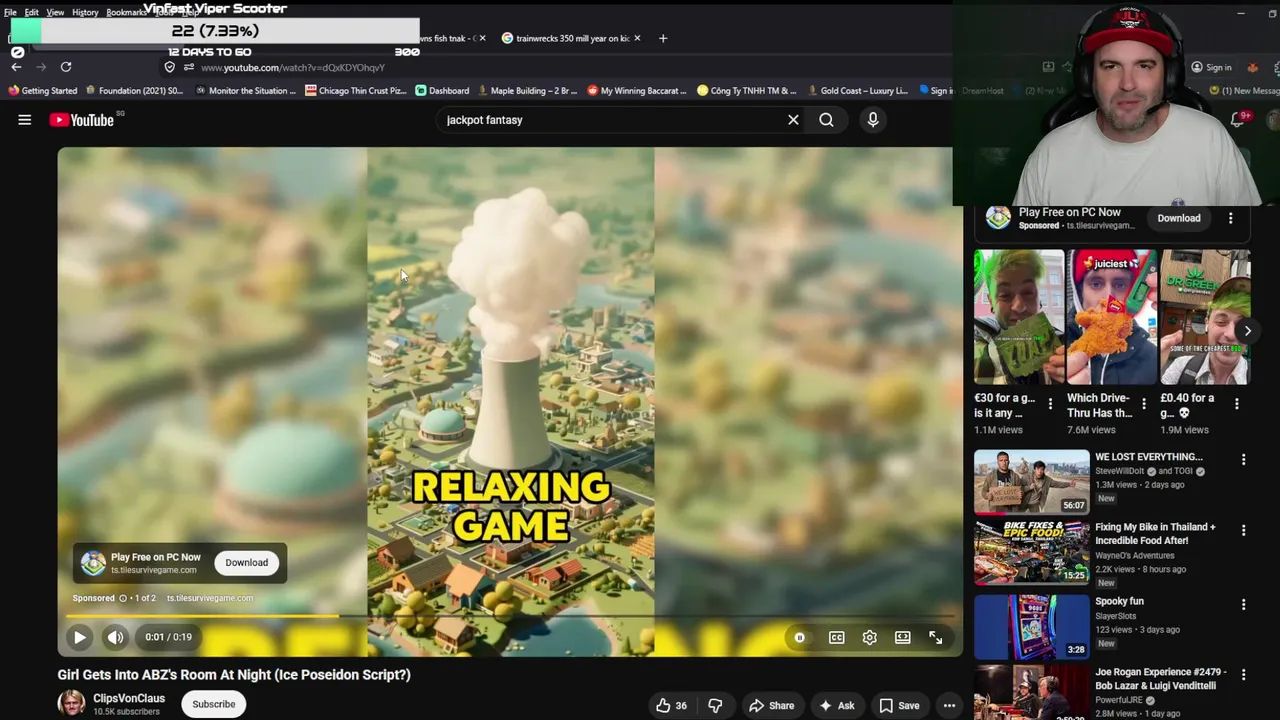1280x720 pixels.
Task: Click the address bar showing the youtube.com URL
Action: [x=292, y=67]
